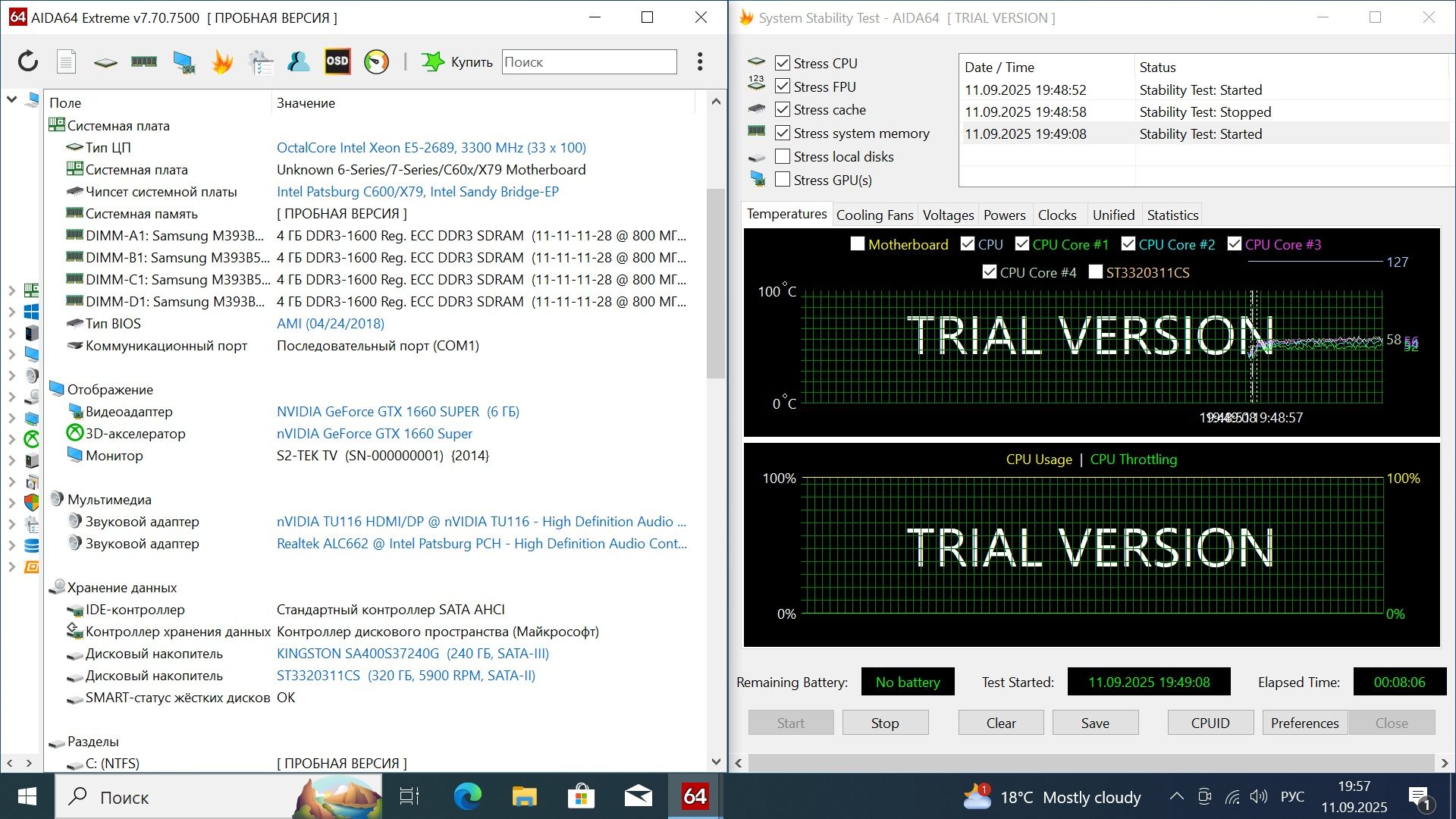Screen dimensions: 1456x819
Task: Open Preferences in stability test
Action: coord(1304,723)
